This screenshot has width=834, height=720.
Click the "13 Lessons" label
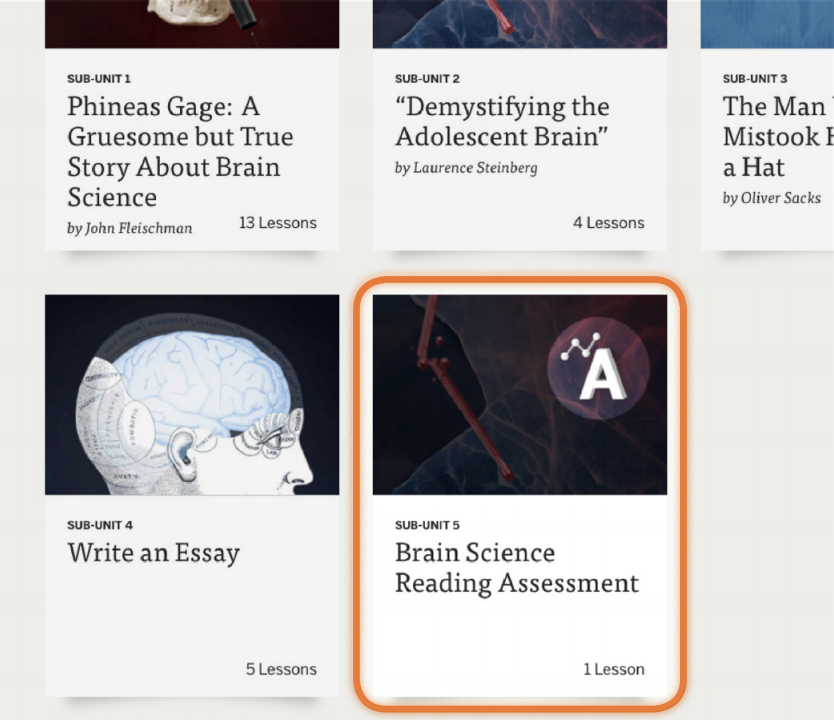(278, 223)
